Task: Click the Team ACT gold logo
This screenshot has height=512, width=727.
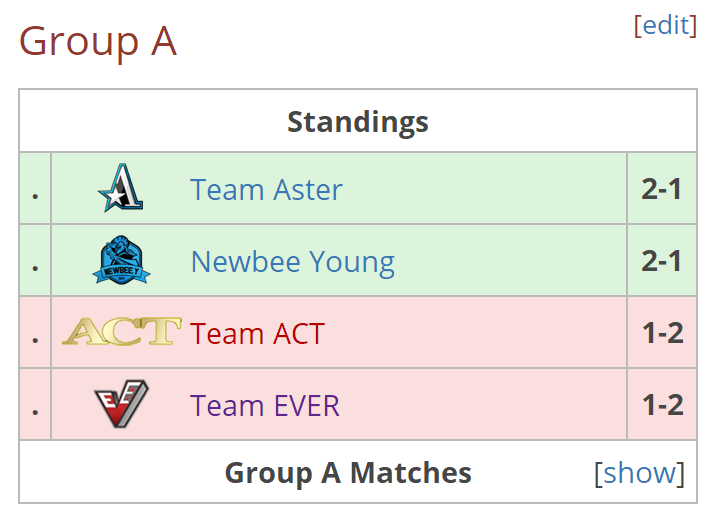Action: pyautogui.click(x=121, y=332)
